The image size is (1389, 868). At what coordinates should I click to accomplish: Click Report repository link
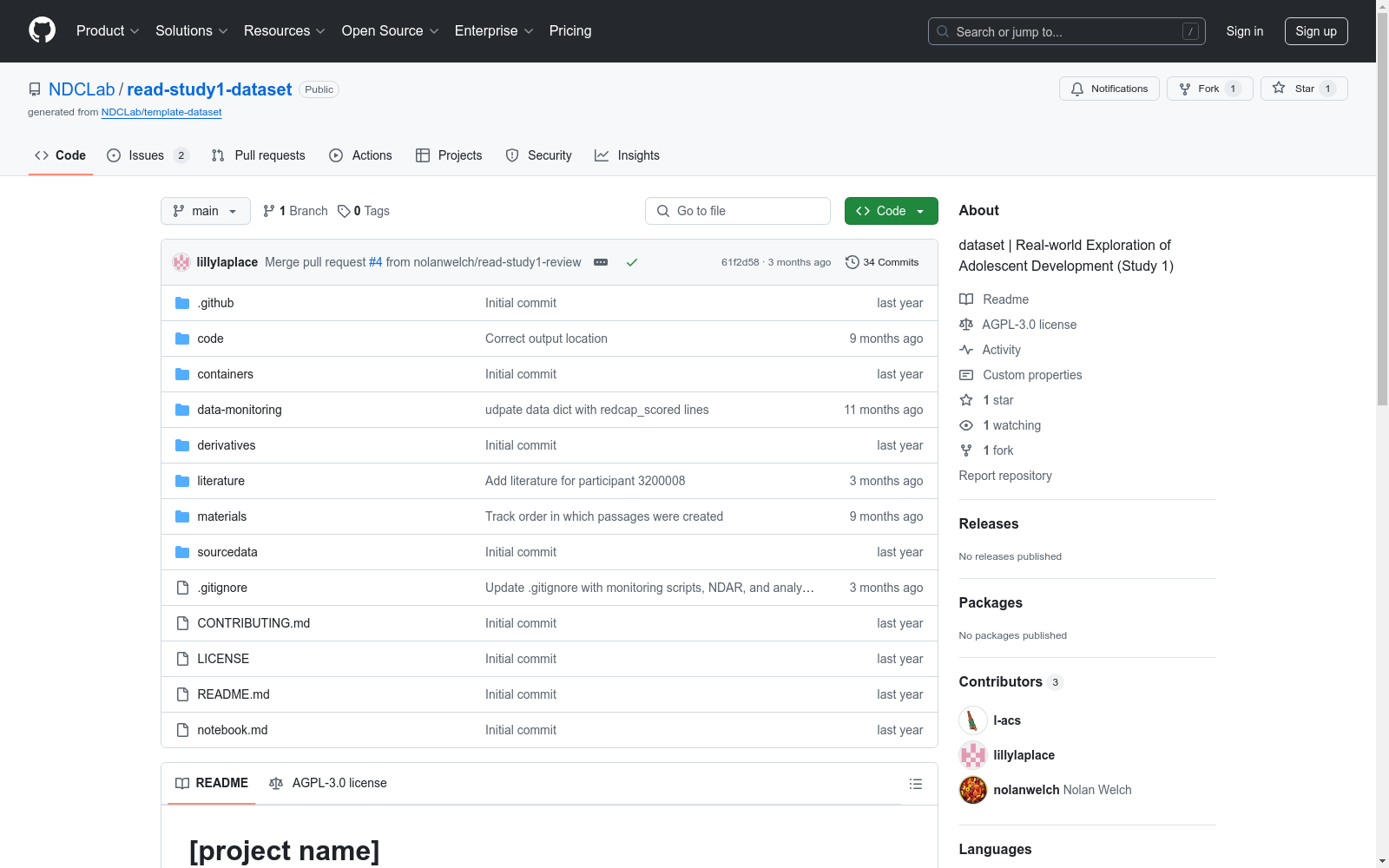(x=1005, y=476)
